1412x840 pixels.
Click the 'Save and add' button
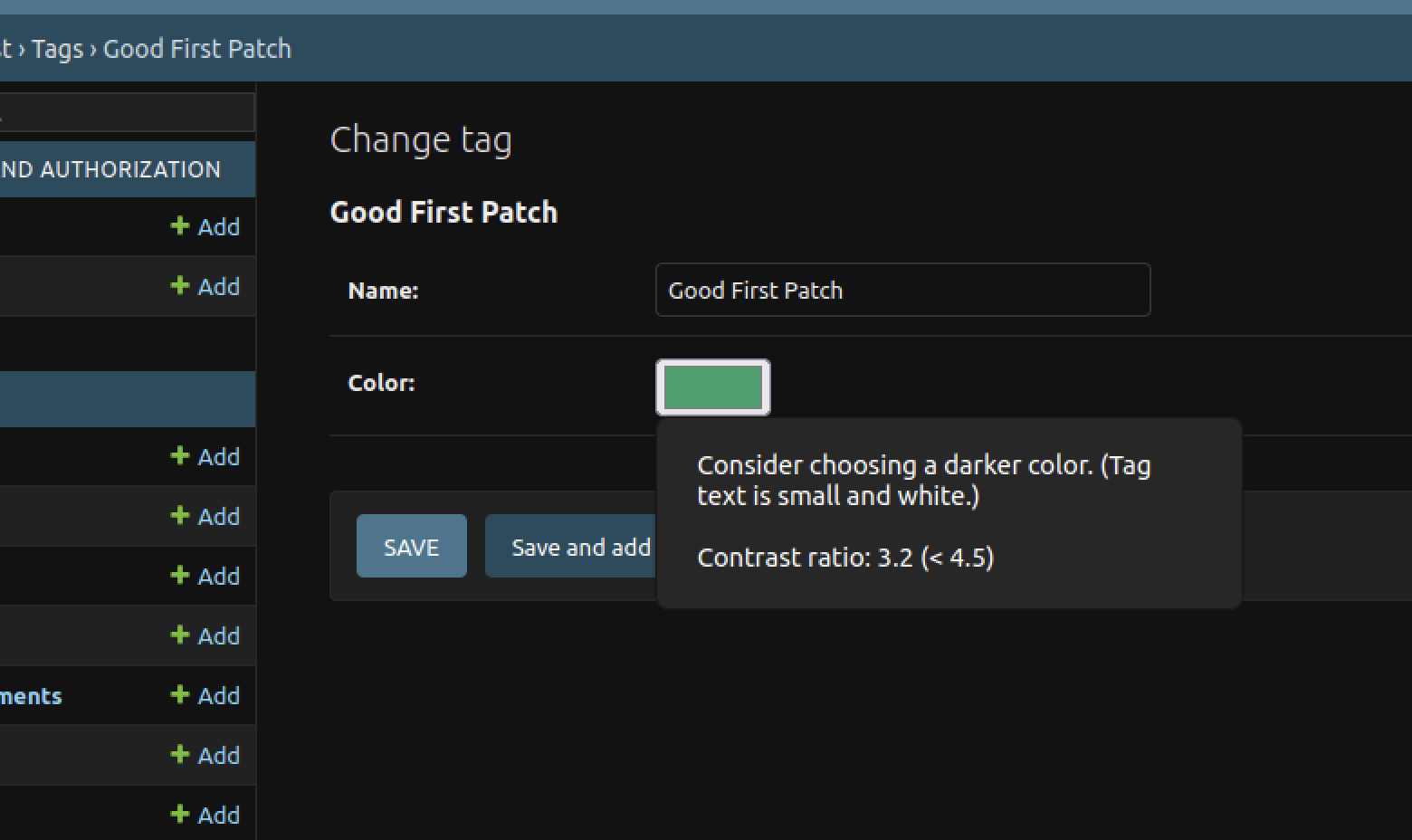[570, 546]
